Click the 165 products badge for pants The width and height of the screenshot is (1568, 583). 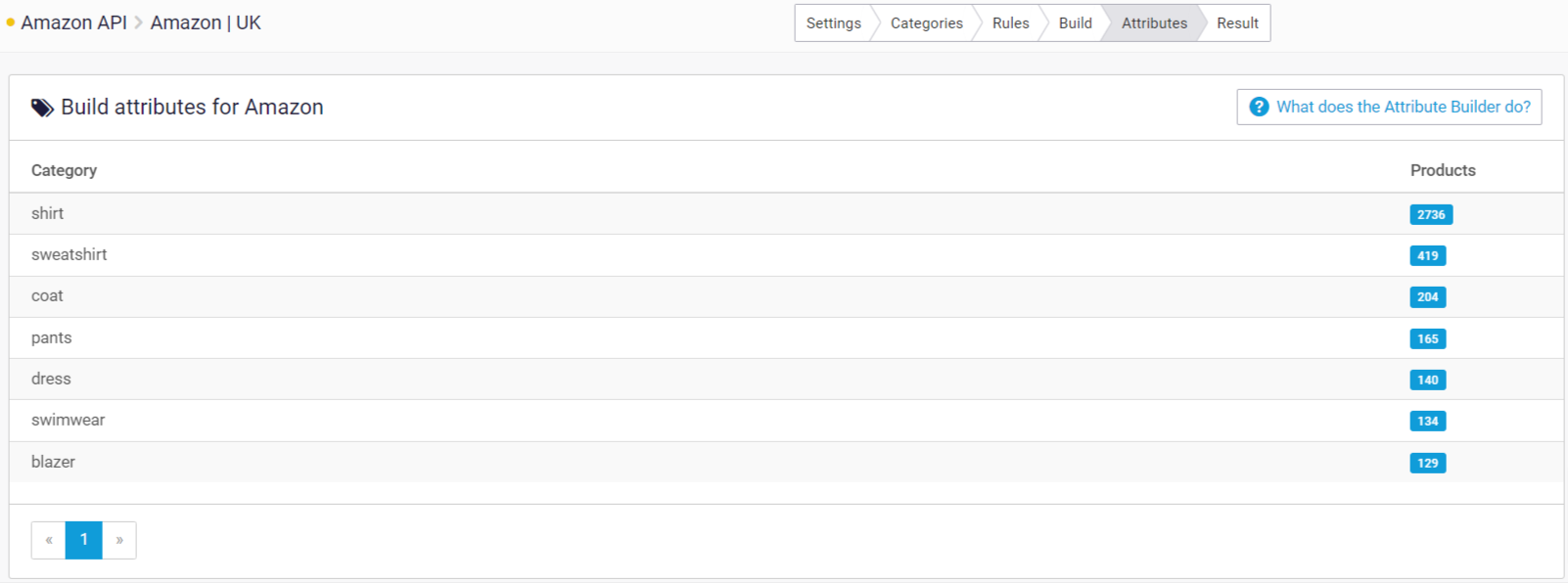click(x=1428, y=338)
